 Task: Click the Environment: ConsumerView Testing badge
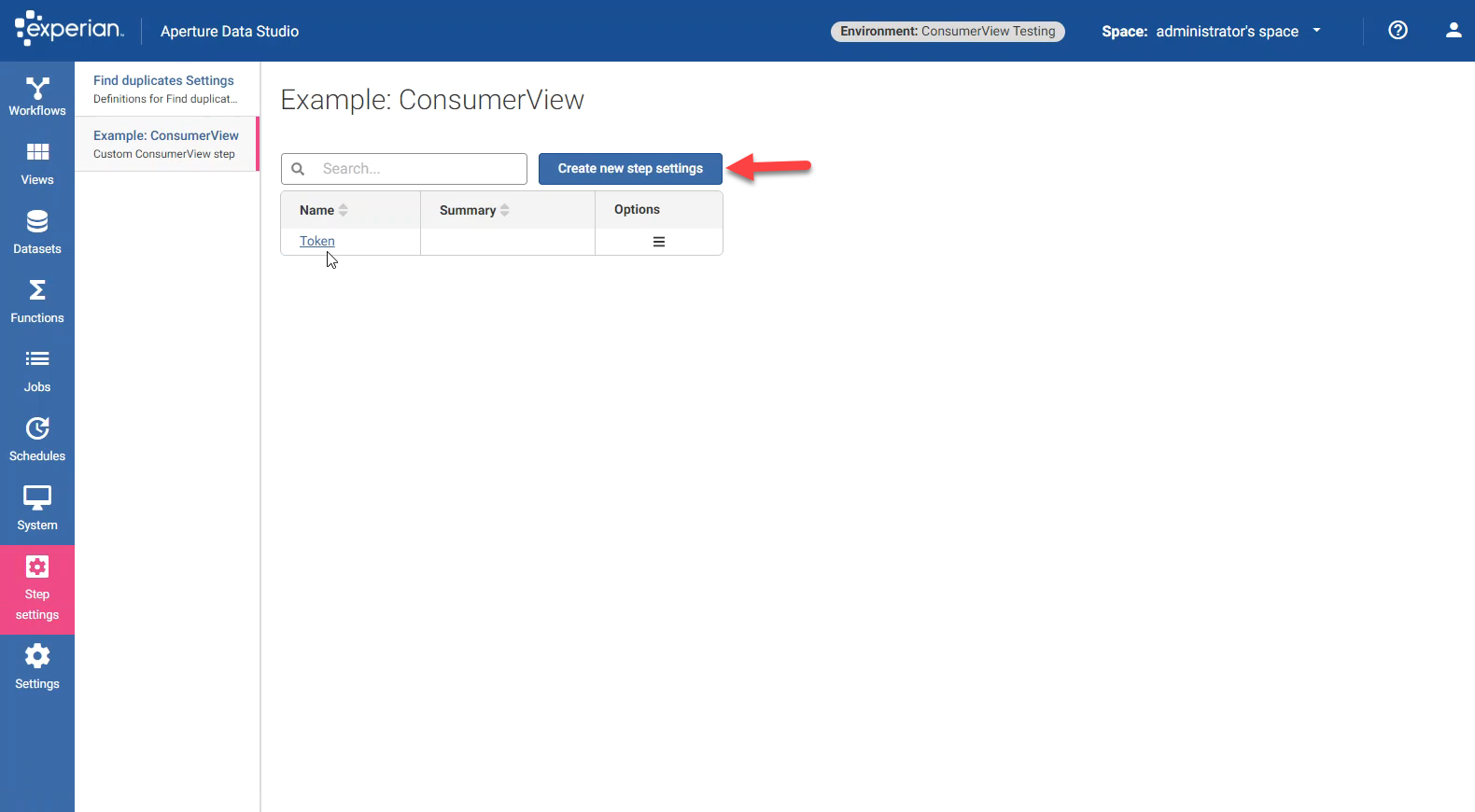tap(948, 31)
